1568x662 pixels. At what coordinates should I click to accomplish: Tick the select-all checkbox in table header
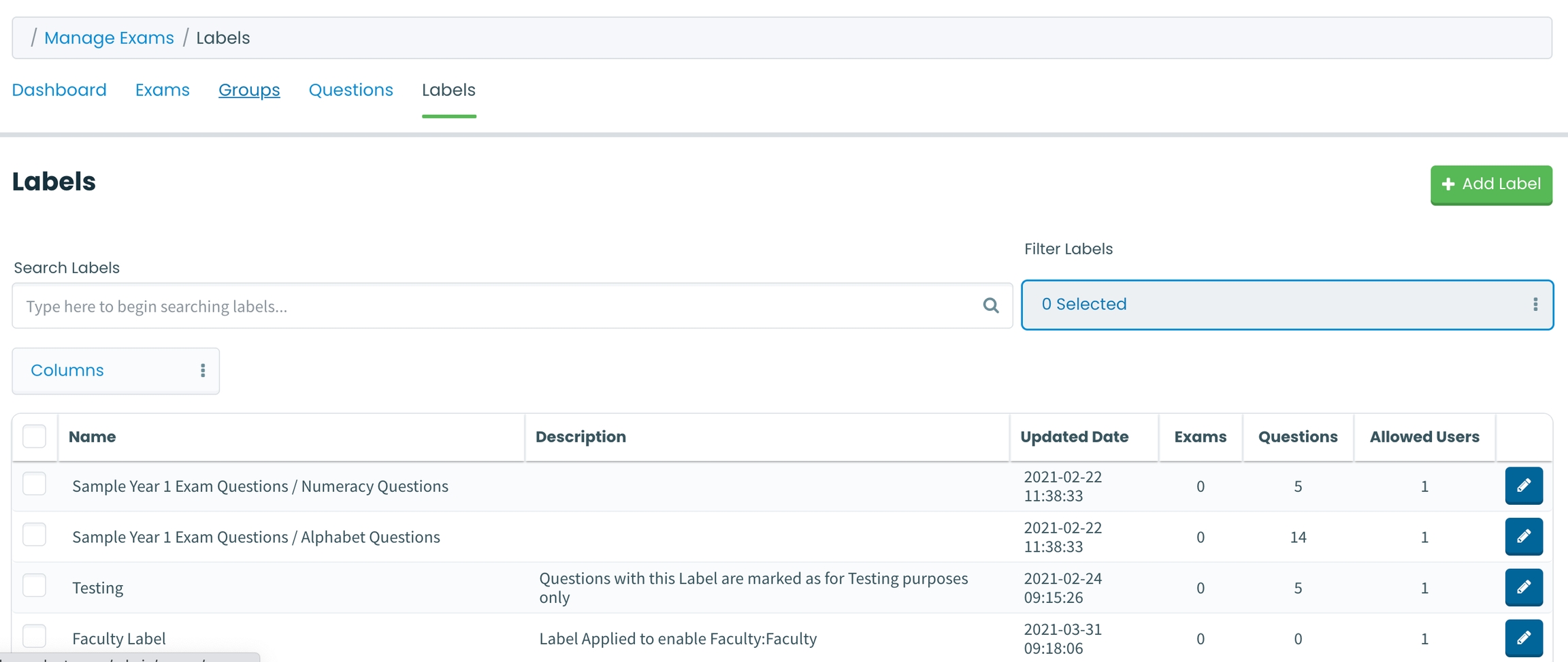(x=34, y=436)
